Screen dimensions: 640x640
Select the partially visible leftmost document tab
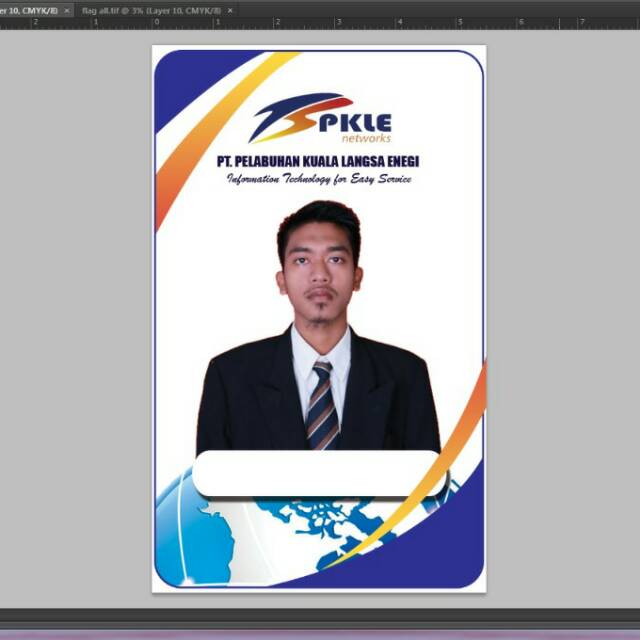(28, 9)
